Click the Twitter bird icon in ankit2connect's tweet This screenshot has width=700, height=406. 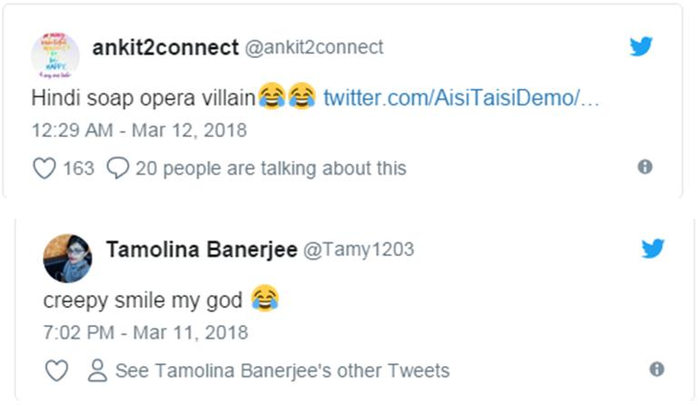point(641,46)
